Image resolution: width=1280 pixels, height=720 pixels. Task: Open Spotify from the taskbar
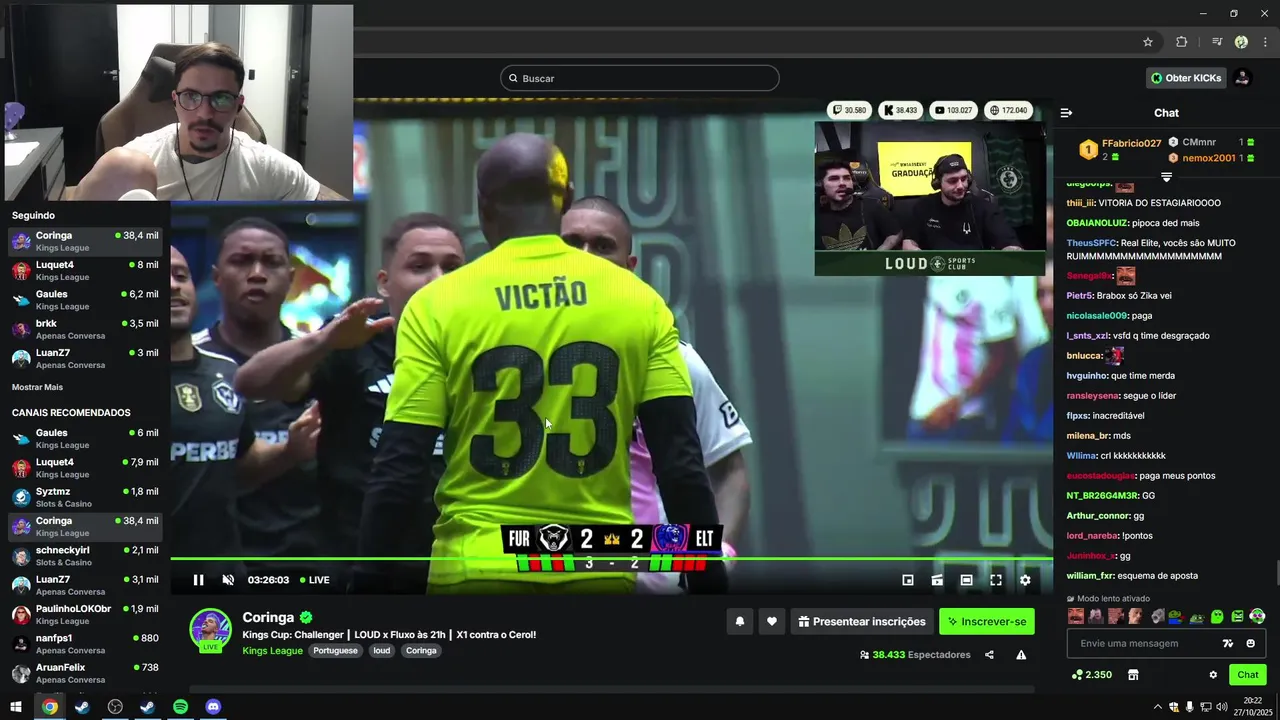180,707
